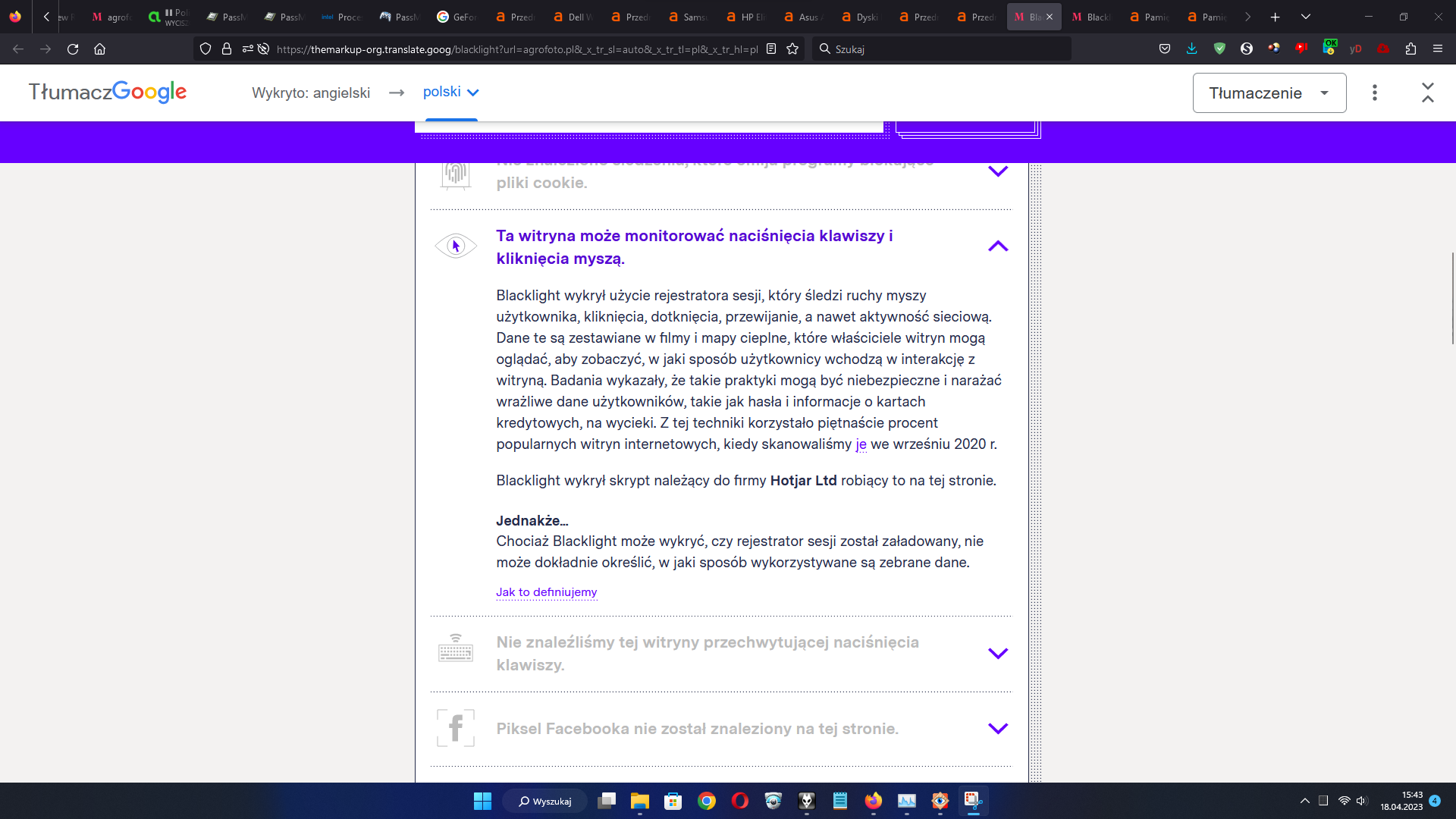Open reader view icon in address bar
Image resolution: width=1456 pixels, height=819 pixels.
tap(771, 49)
